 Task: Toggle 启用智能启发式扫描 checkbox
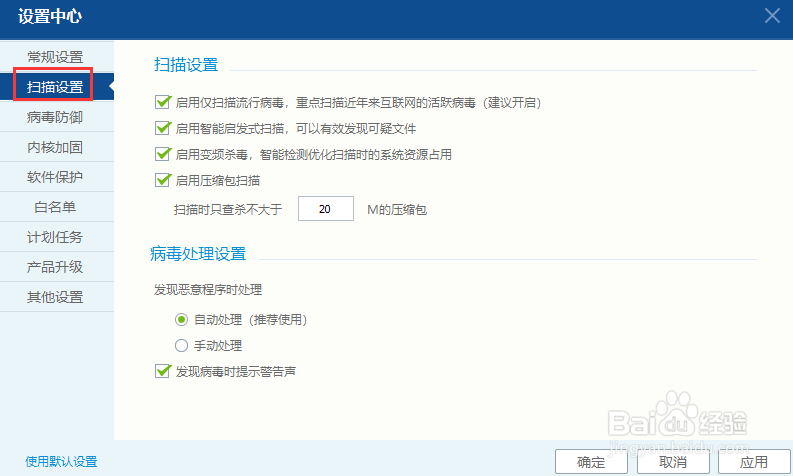click(x=163, y=128)
